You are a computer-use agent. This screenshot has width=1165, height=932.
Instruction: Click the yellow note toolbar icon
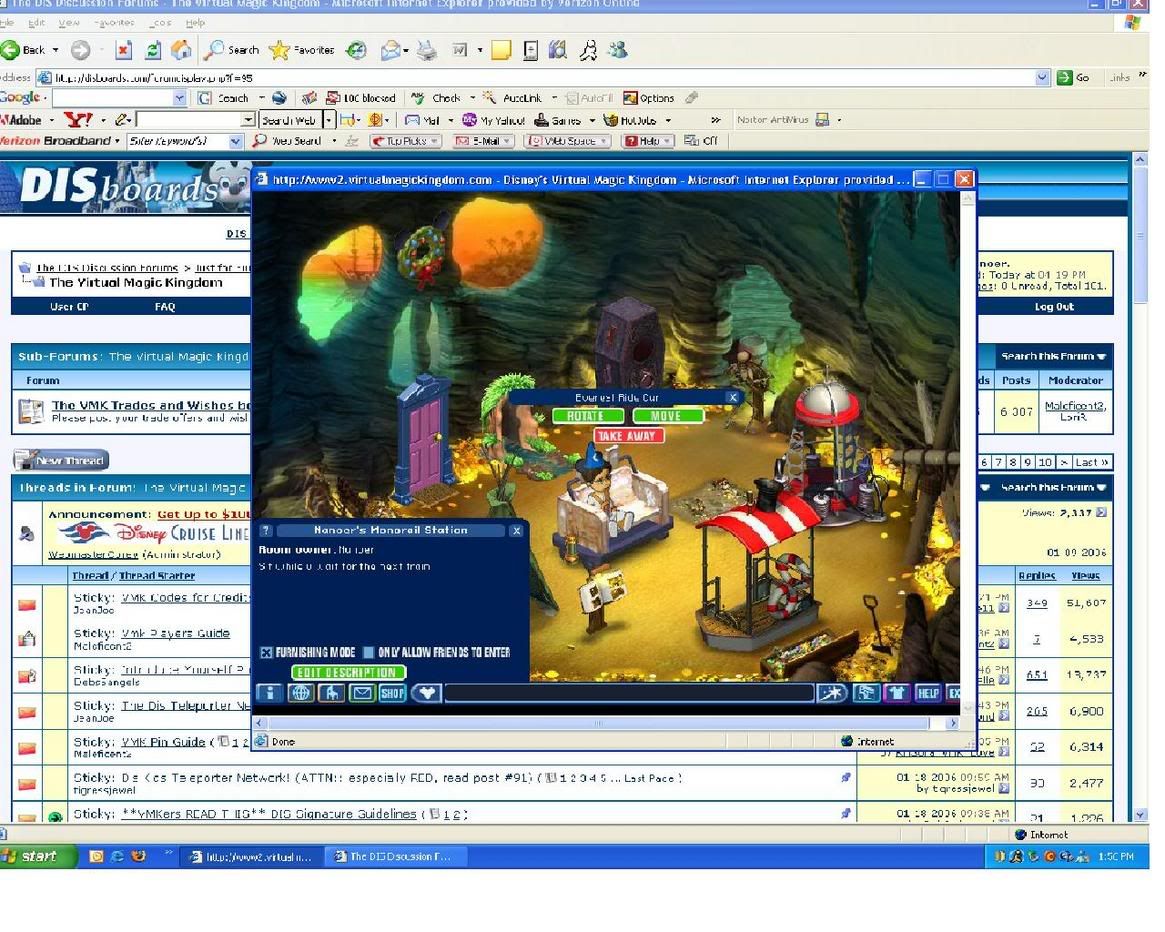click(x=502, y=50)
